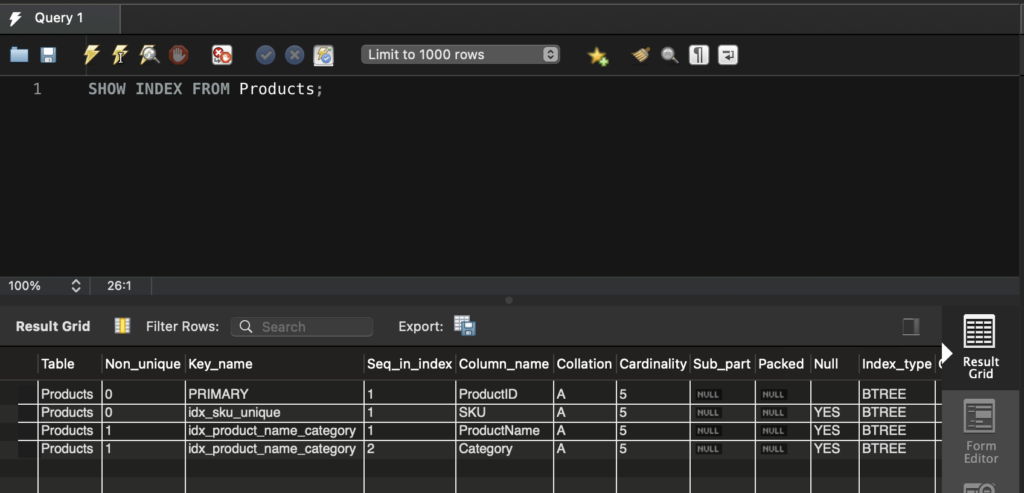Save the script with floppy disk icon
The width and height of the screenshot is (1024, 493).
point(48,55)
